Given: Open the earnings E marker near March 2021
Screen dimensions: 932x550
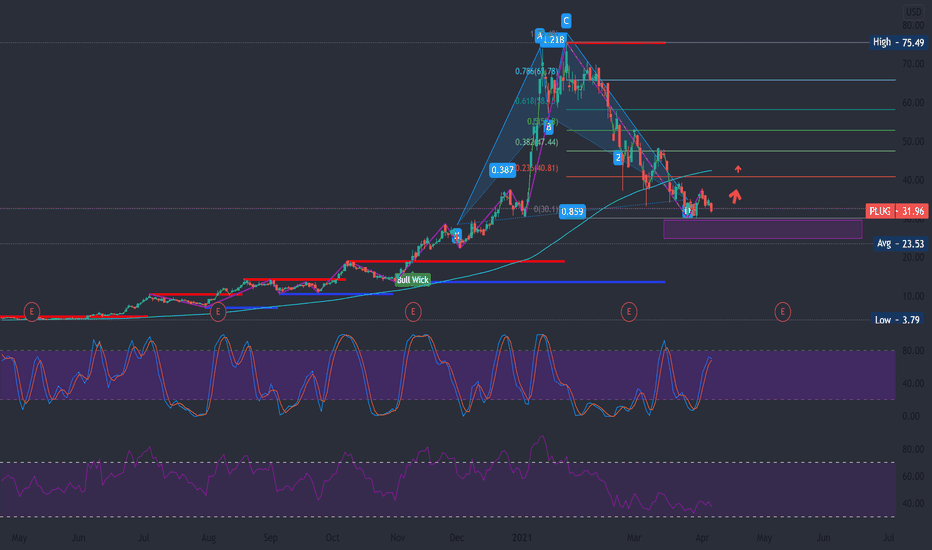Looking at the screenshot, I should pyautogui.click(x=629, y=312).
